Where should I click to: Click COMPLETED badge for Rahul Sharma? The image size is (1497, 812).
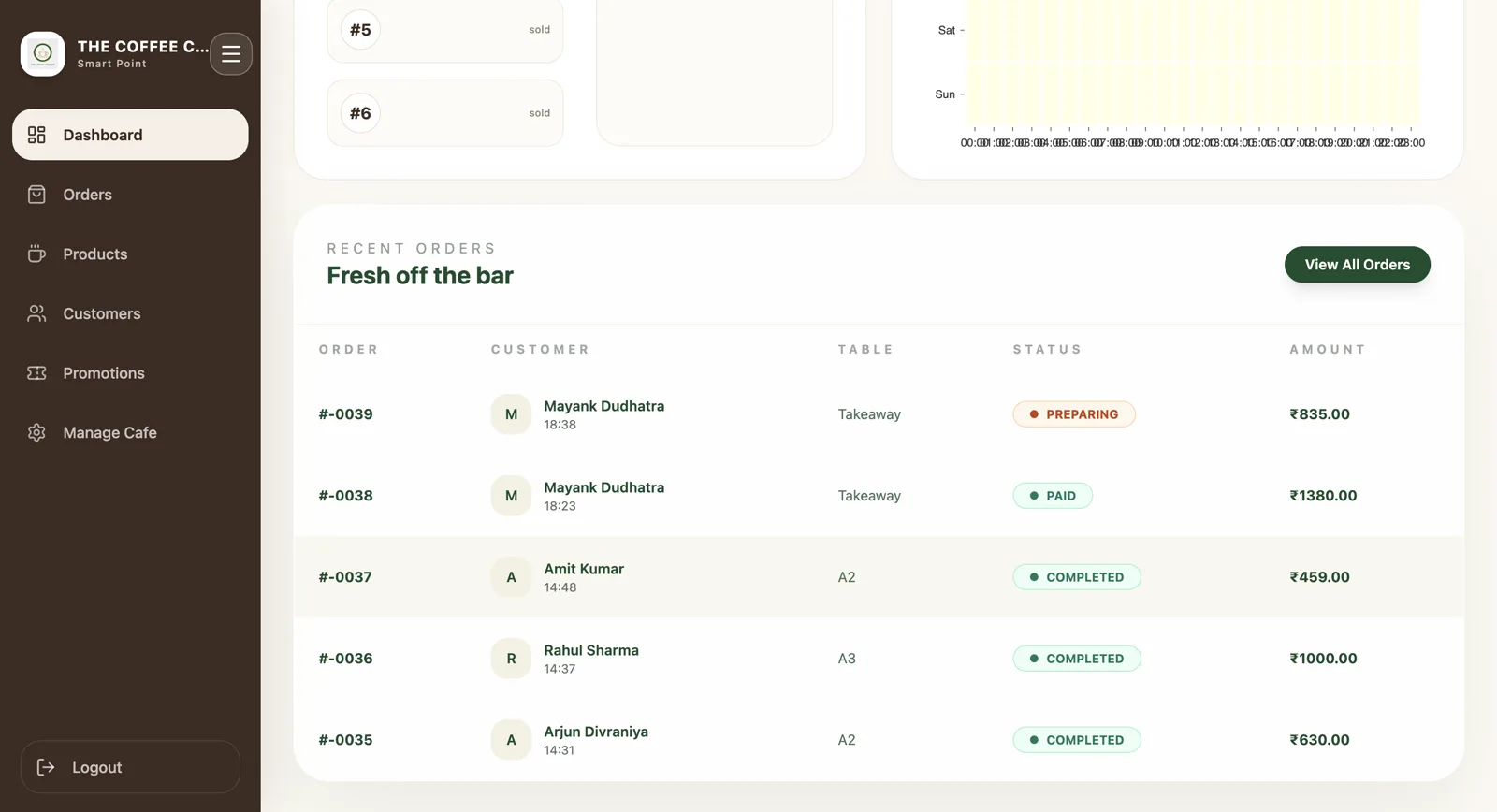1077,659
